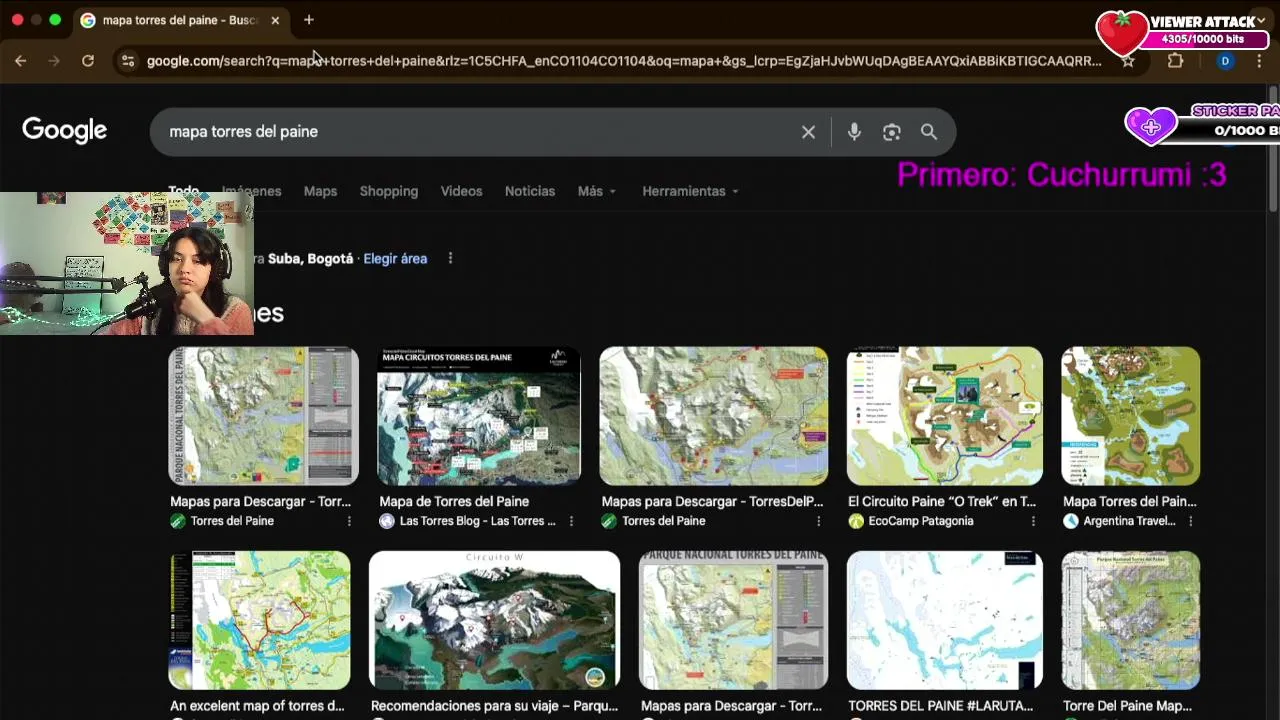Viewport: 1280px width, 720px height.
Task: Open a new tab with plus button
Action: click(308, 20)
